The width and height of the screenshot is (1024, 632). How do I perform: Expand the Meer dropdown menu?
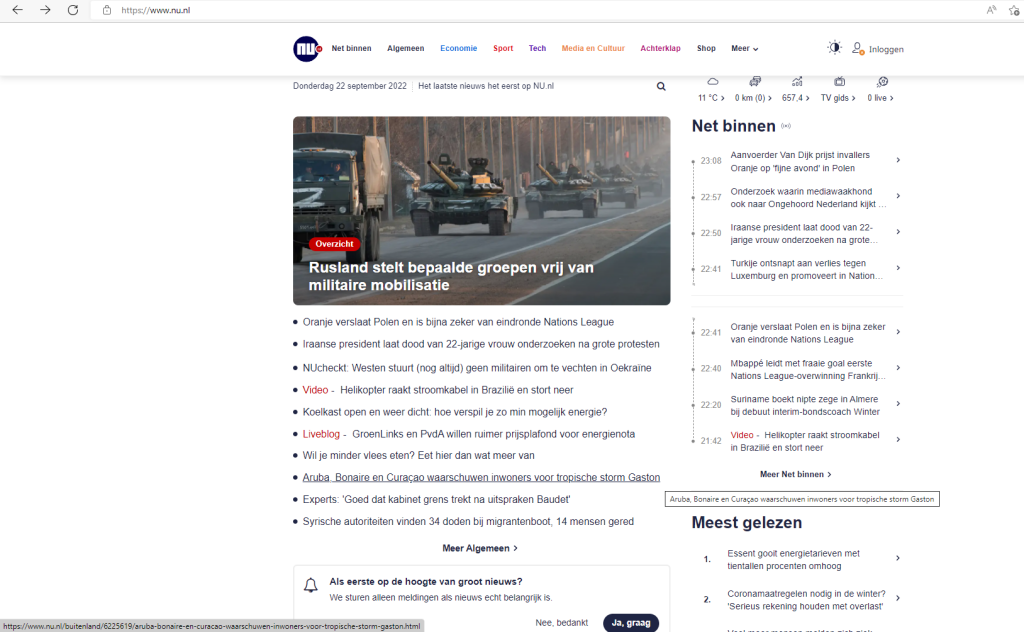tap(744, 48)
